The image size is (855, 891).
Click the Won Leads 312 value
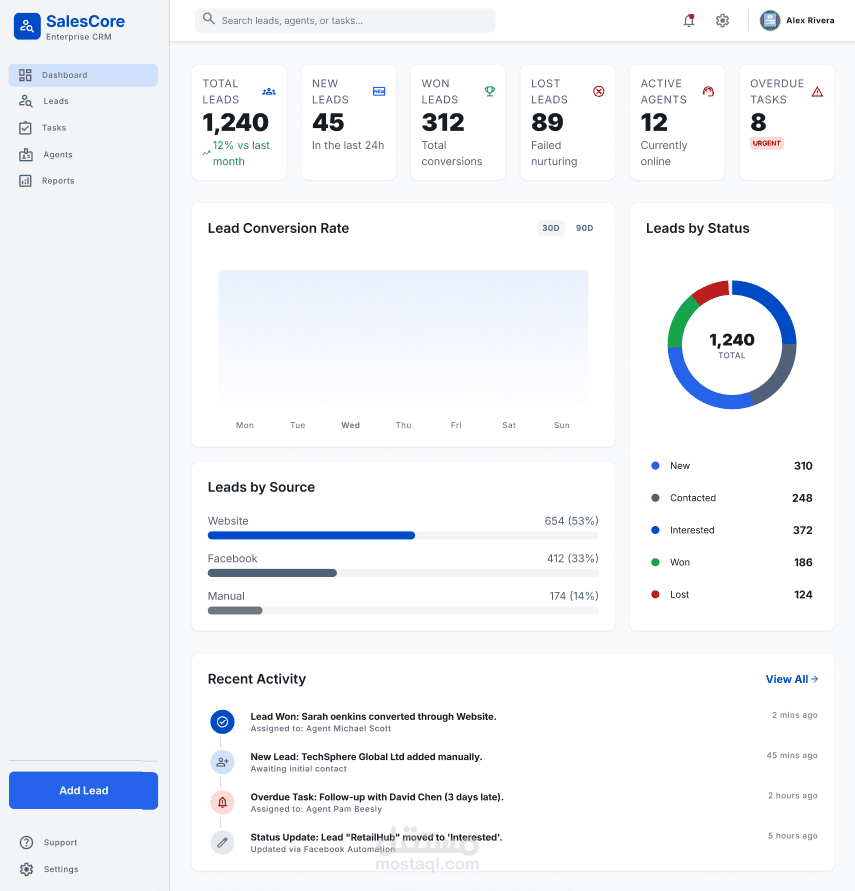[x=443, y=122]
